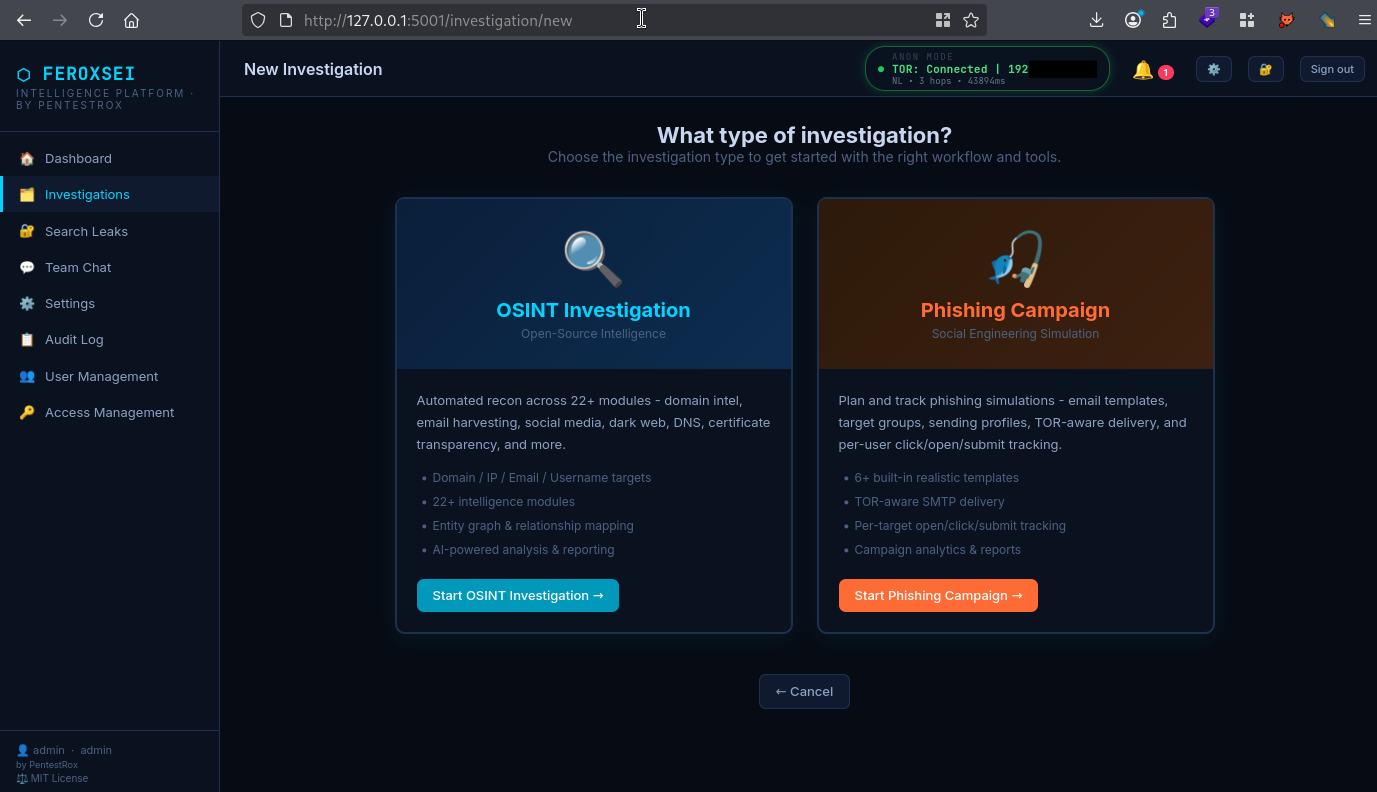This screenshot has height=792, width=1377.
Task: Click the pencil extension icon
Action: click(1327, 20)
